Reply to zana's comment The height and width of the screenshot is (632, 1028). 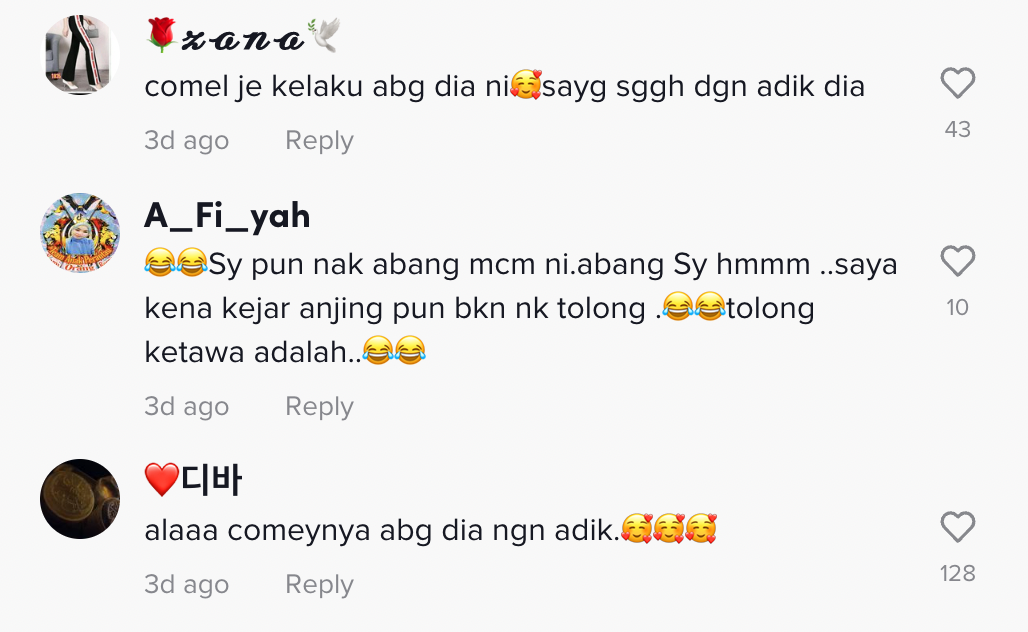pos(319,140)
